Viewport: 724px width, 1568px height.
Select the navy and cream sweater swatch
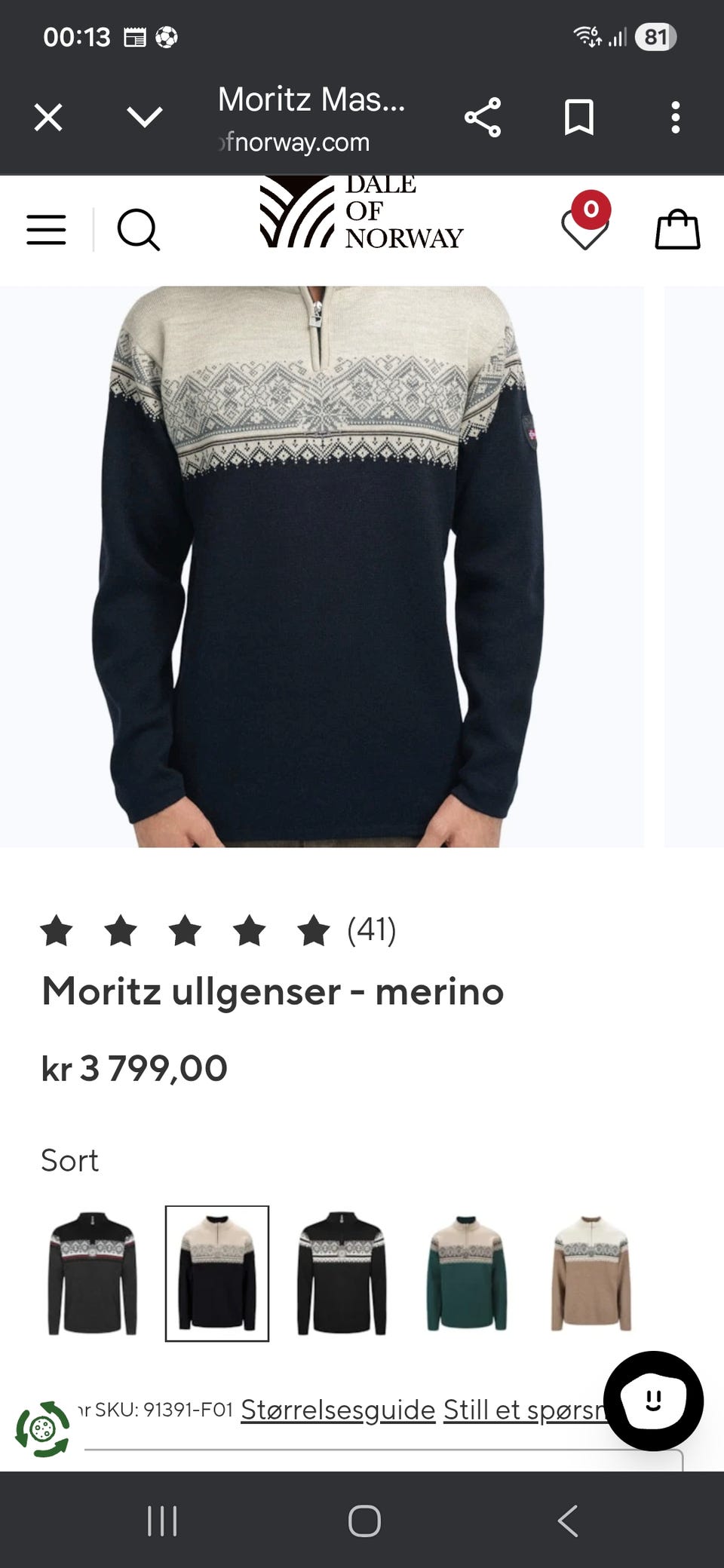pyautogui.click(x=217, y=1273)
